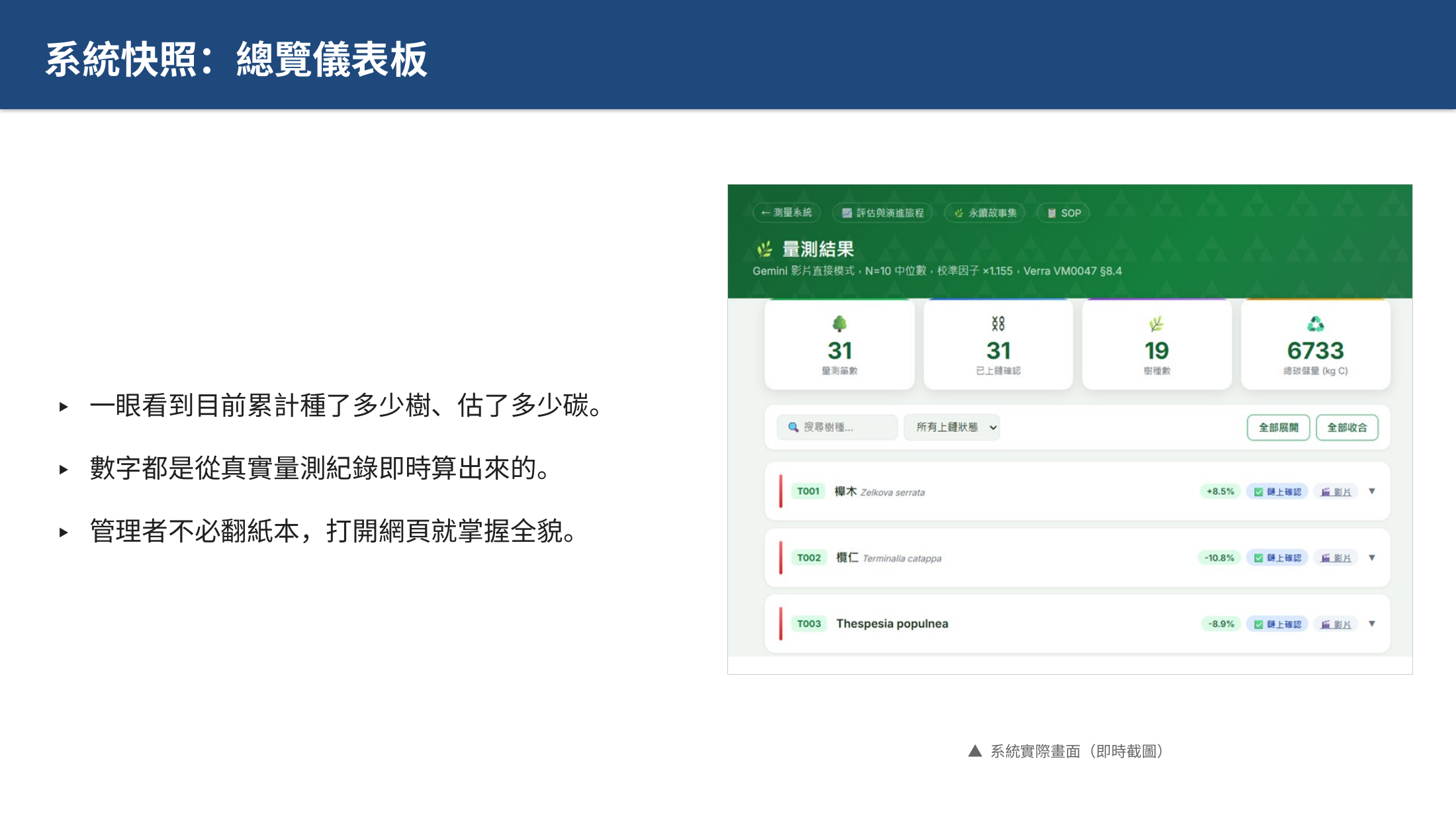Open the 評估與演進旅程 nav pill
Screen dimensions: 1456x819
click(882, 212)
